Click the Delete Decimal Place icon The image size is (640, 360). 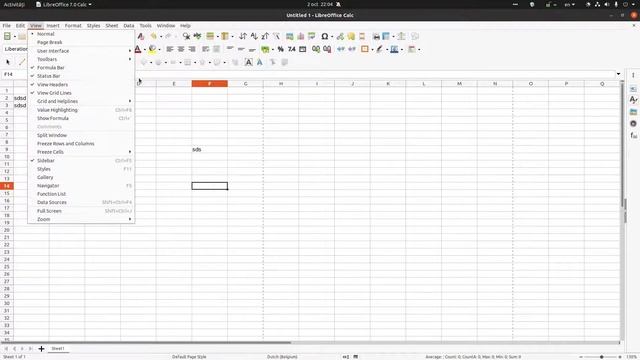click(x=327, y=49)
